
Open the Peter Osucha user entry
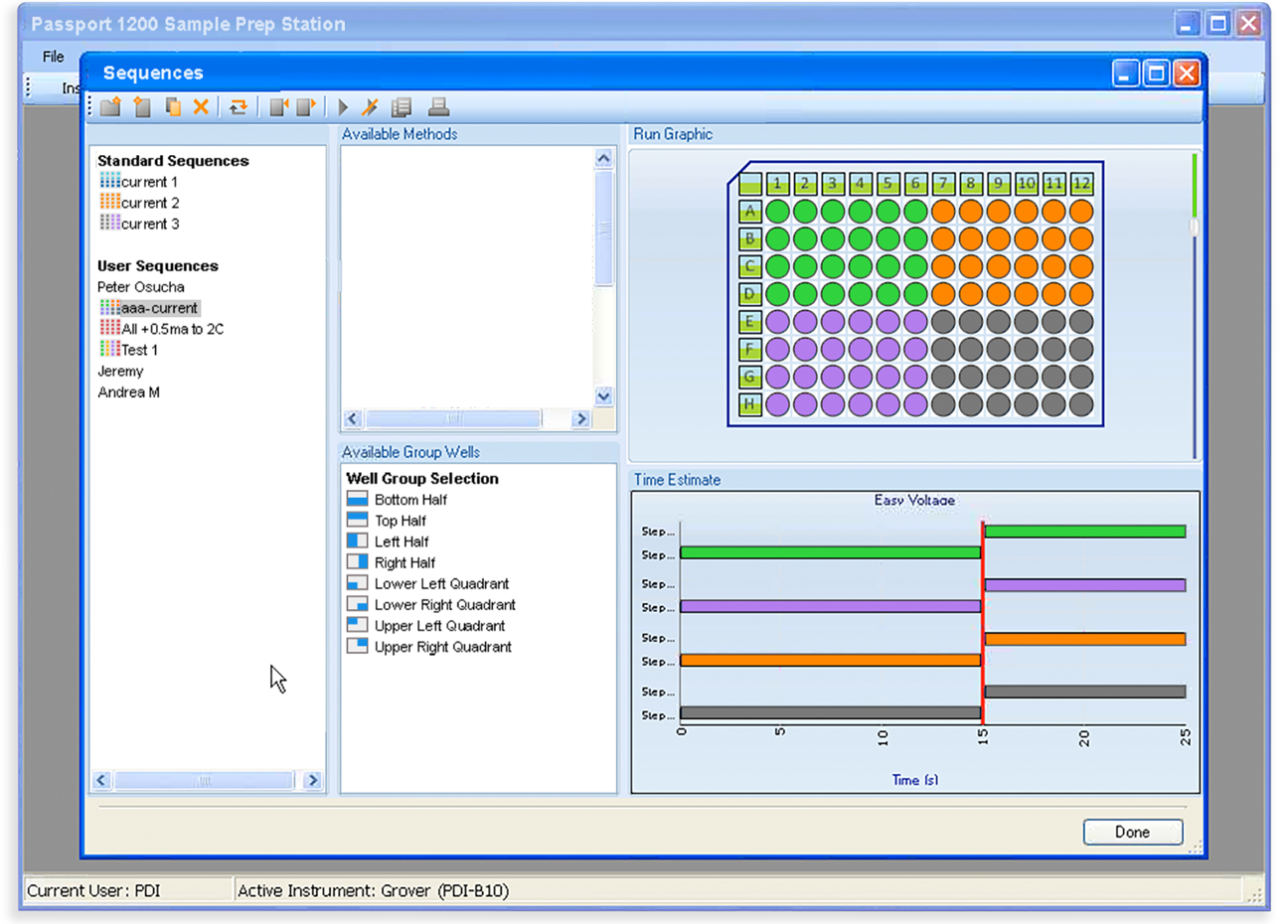click(x=141, y=287)
